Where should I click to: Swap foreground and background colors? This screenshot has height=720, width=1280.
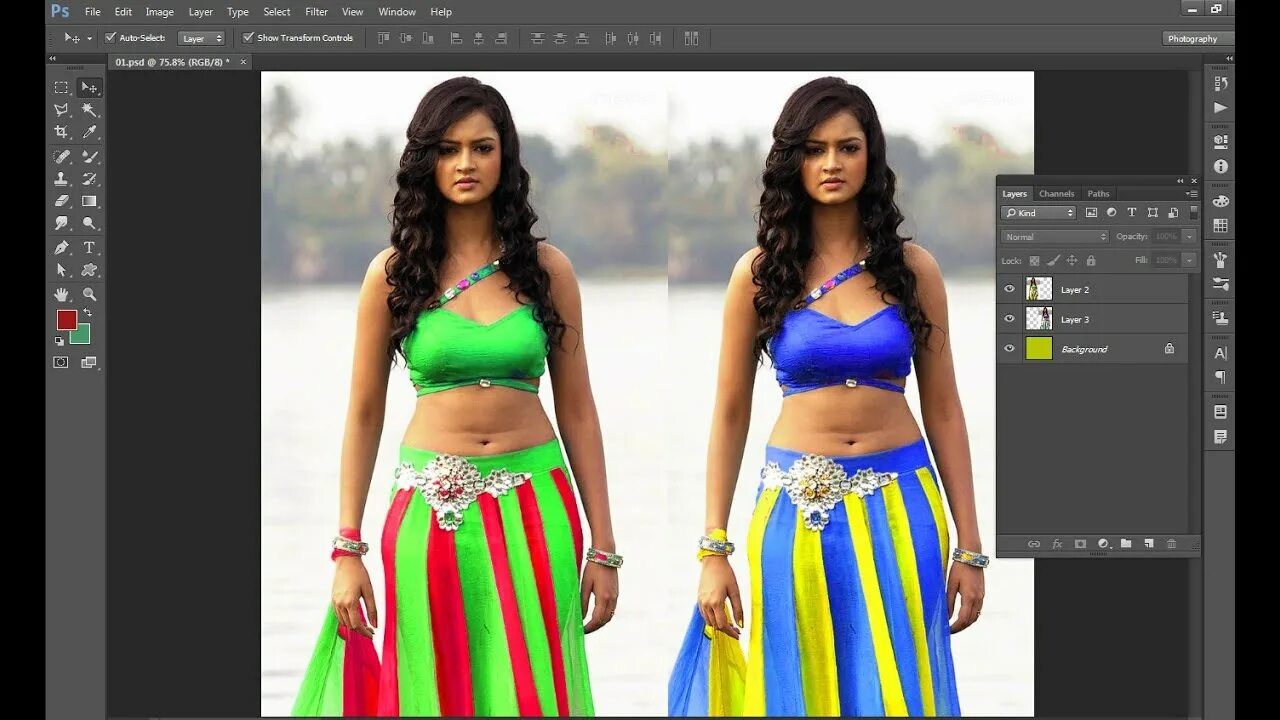(88, 313)
